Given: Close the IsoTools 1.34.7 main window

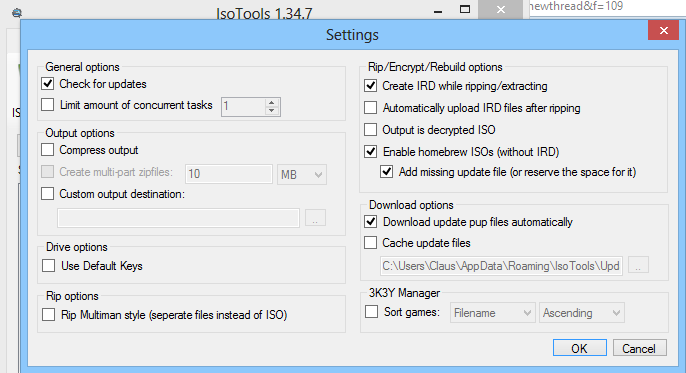Looking at the screenshot, I should (500, 10).
